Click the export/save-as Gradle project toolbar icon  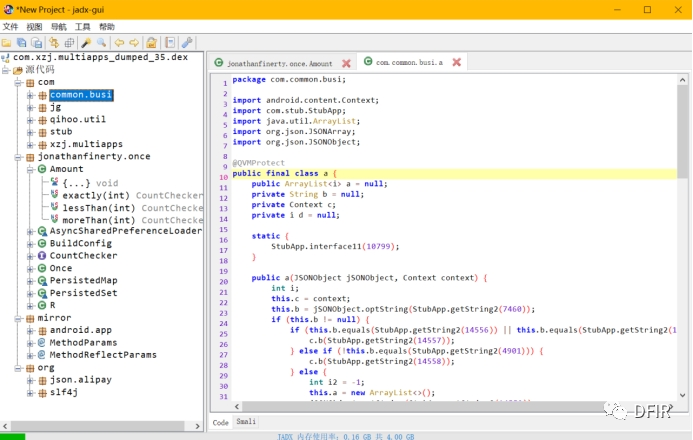pyautogui.click(x=37, y=43)
